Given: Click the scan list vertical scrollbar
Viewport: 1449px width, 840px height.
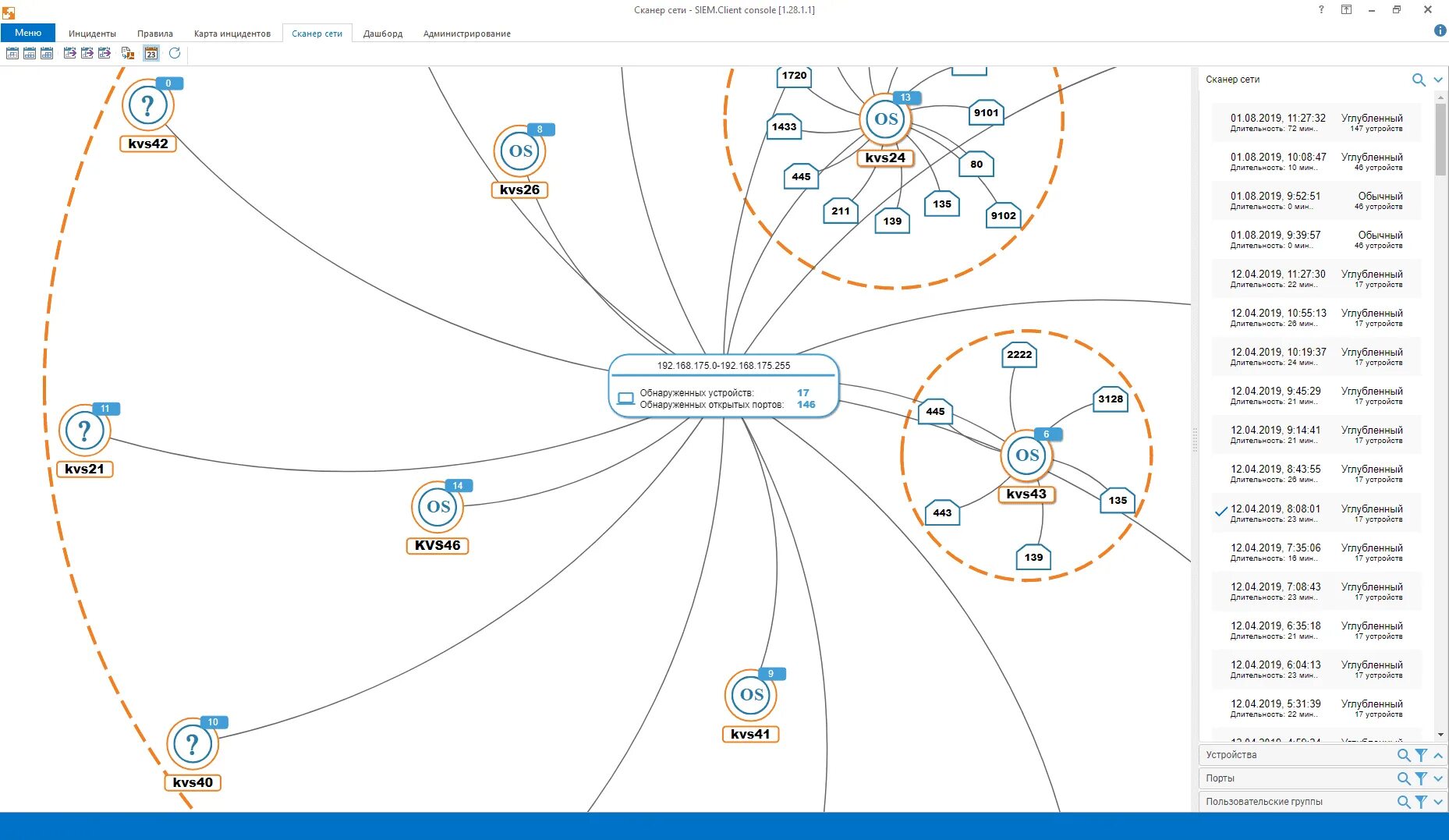Looking at the screenshot, I should [x=1440, y=140].
